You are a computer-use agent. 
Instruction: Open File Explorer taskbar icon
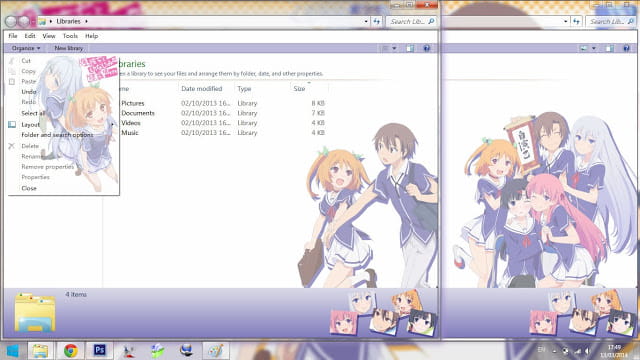[40, 351]
